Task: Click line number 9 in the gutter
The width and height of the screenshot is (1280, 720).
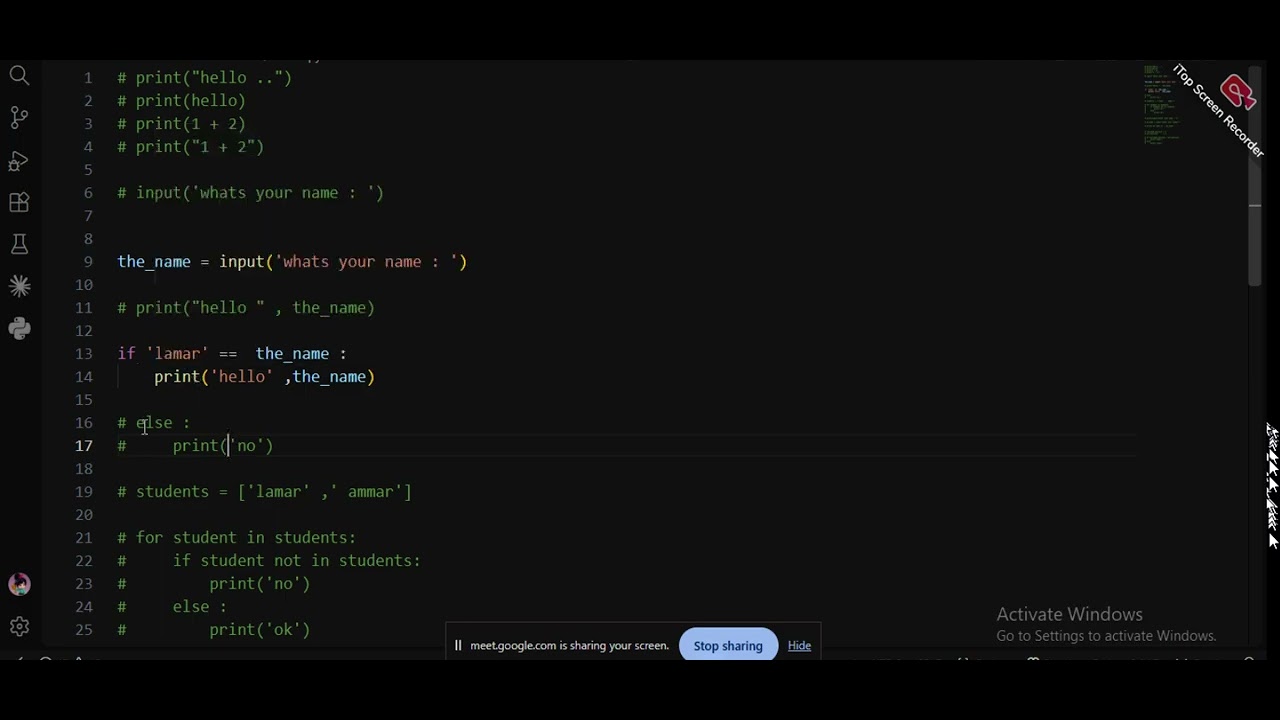Action: [88, 261]
